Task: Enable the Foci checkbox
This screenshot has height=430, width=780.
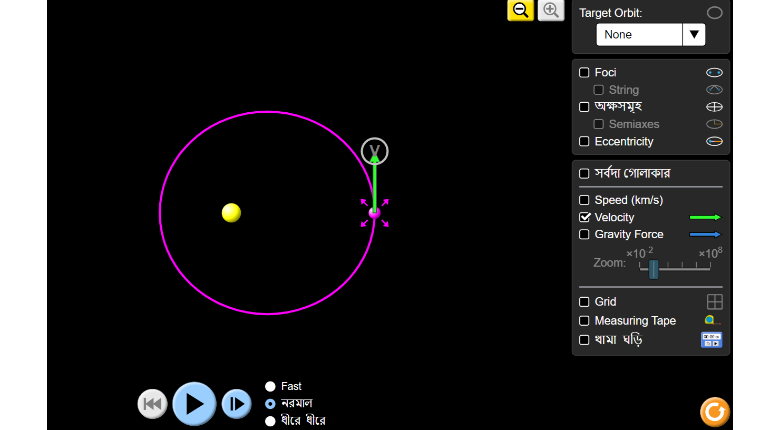Action: pos(584,72)
